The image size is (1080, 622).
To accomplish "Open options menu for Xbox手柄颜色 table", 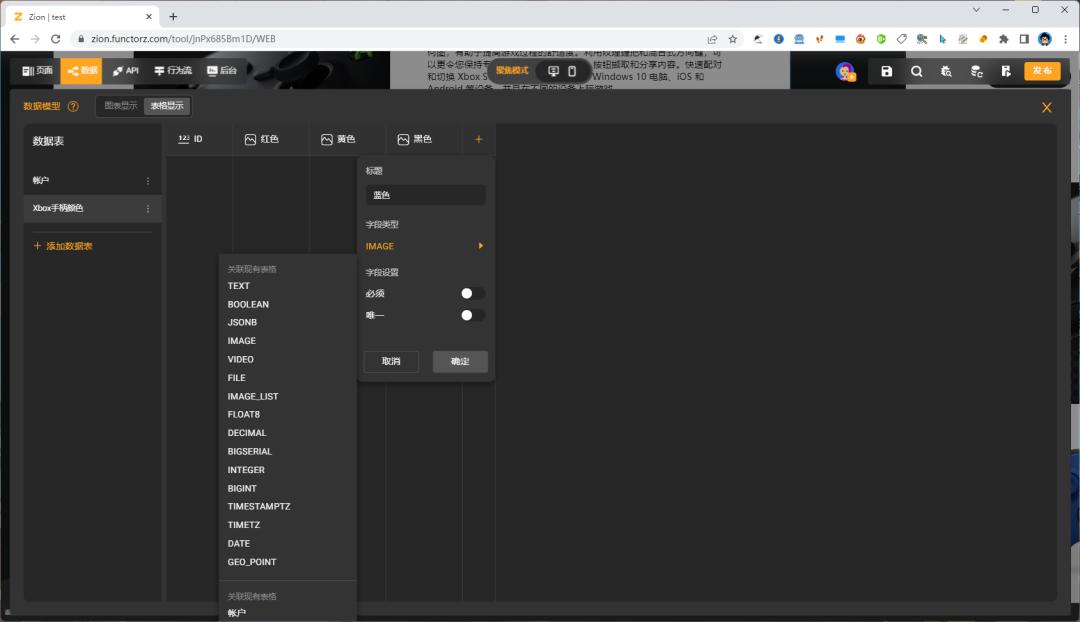I will click(148, 208).
